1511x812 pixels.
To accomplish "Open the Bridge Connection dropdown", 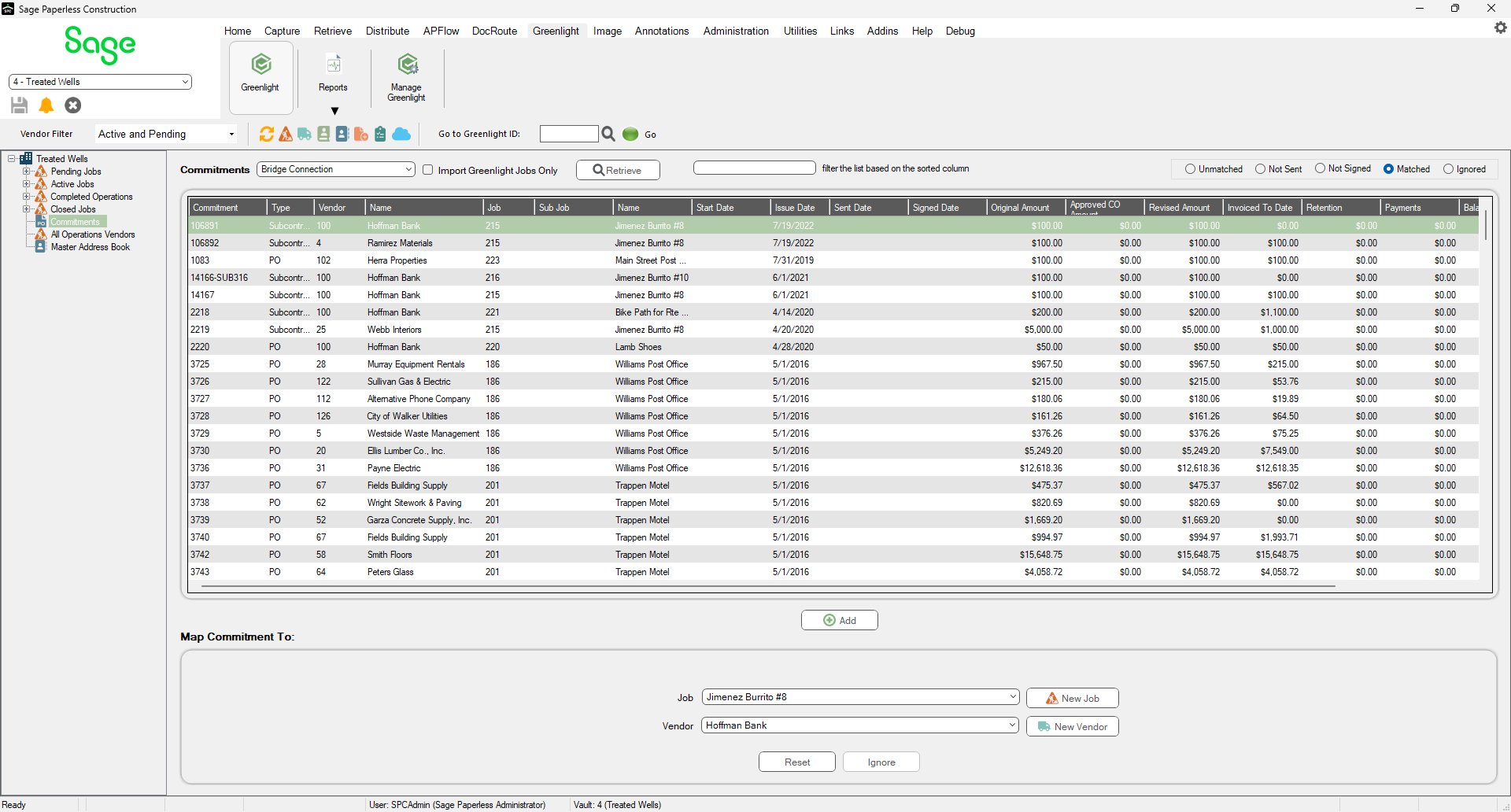I will [336, 169].
